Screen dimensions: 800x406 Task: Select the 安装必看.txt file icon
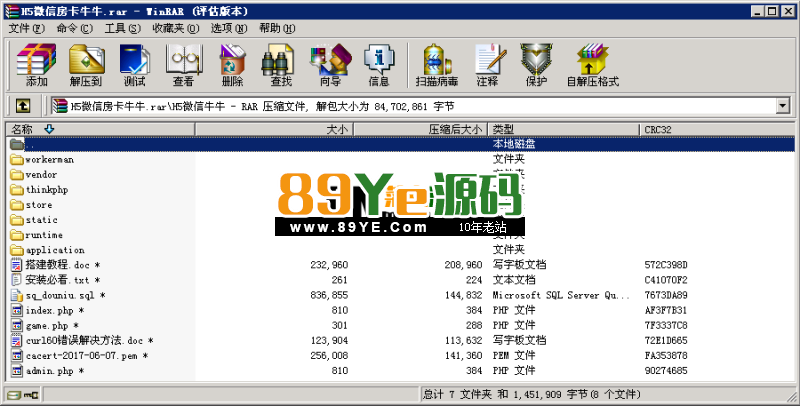17,280
